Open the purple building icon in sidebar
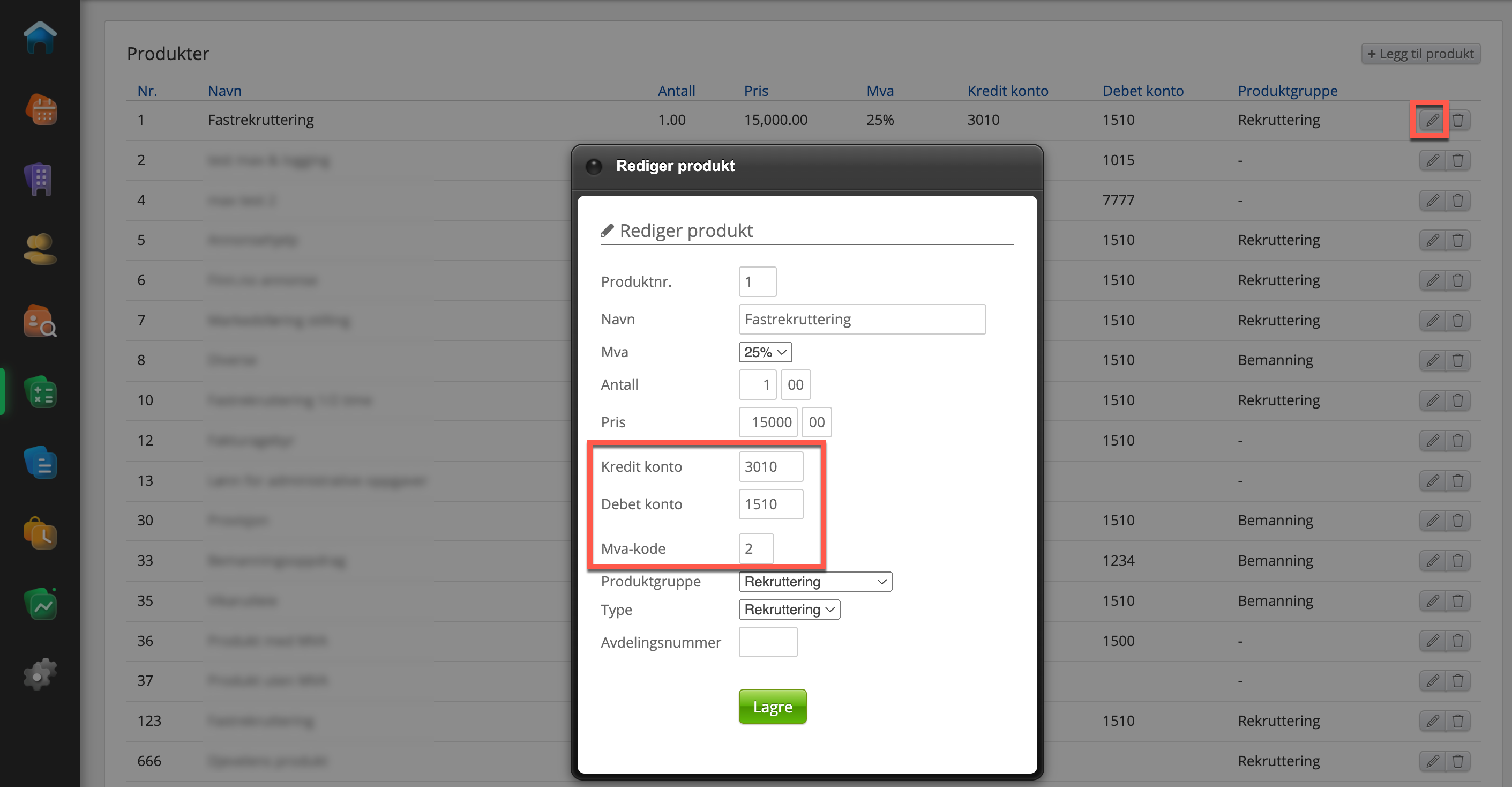 40,179
